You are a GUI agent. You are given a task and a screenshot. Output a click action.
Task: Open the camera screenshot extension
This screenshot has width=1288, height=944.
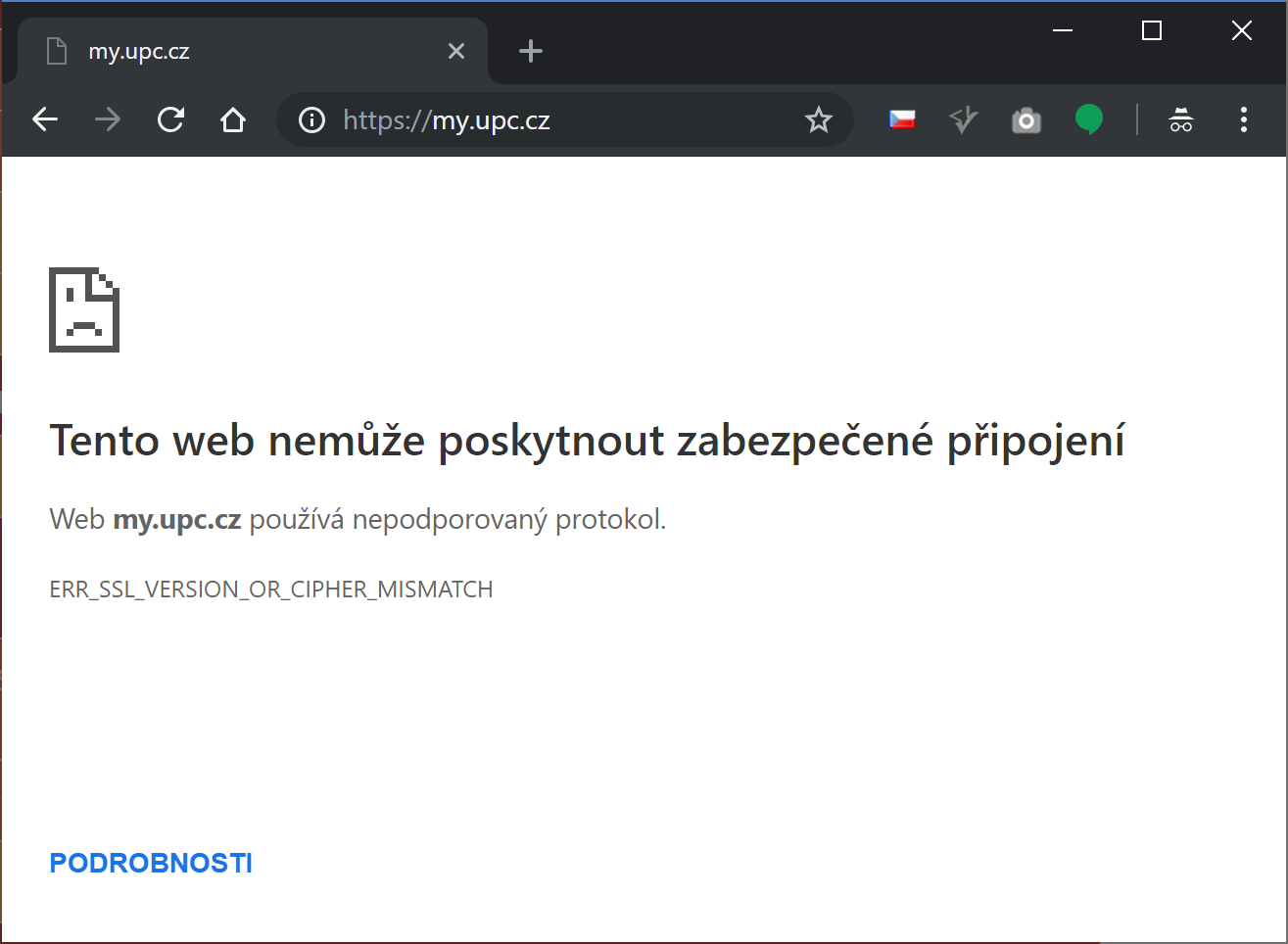click(1026, 120)
